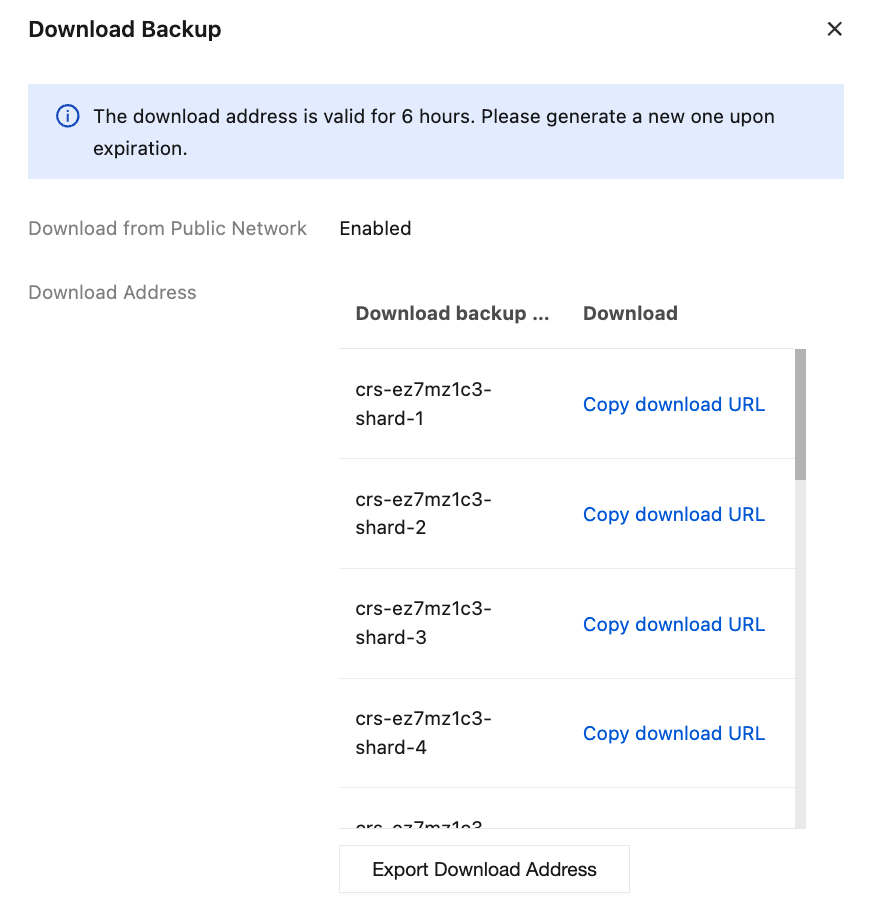870x918 pixels.
Task: Click the Download Backup dialog title
Action: coord(125,30)
